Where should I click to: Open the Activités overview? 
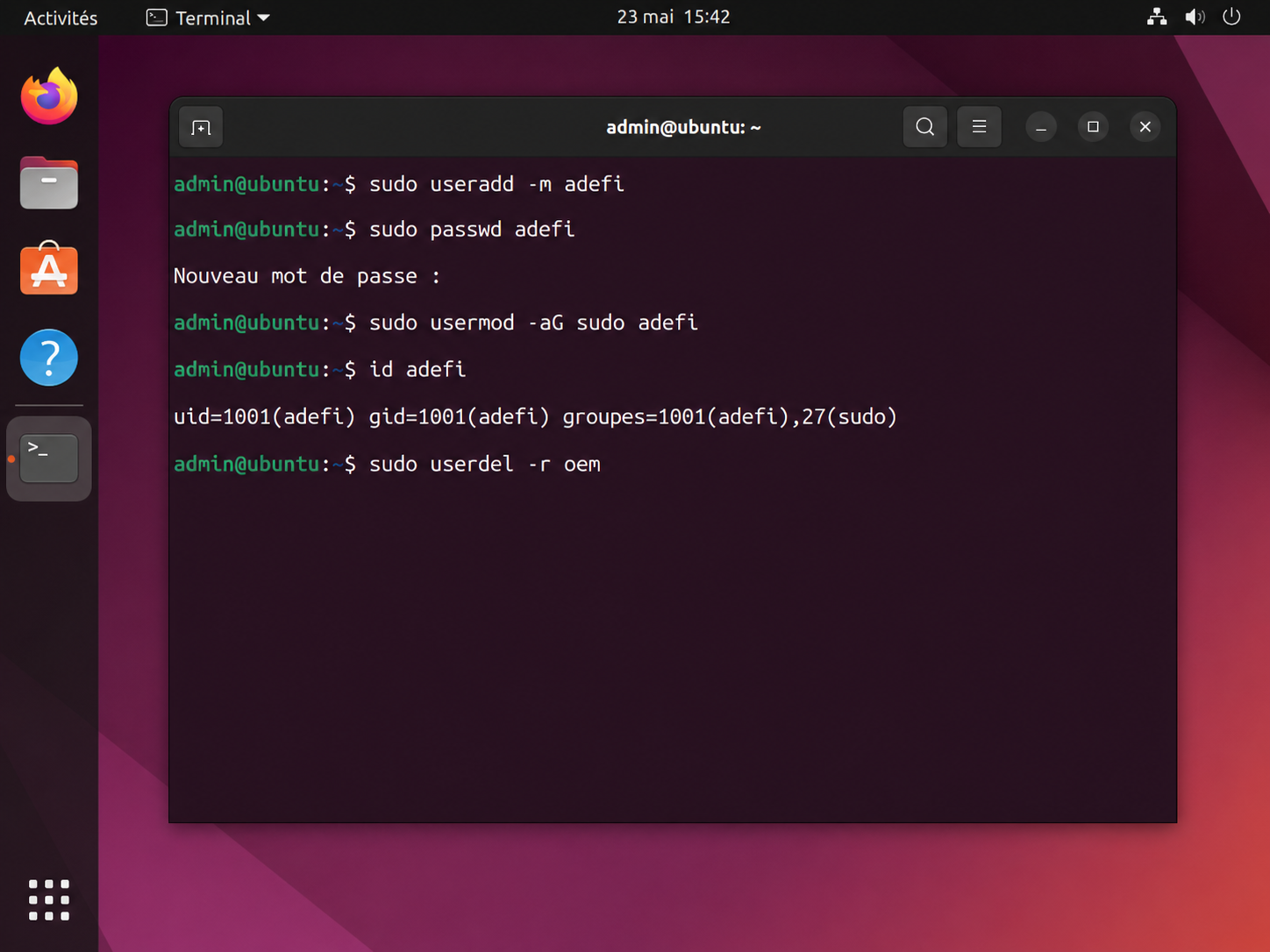[61, 18]
